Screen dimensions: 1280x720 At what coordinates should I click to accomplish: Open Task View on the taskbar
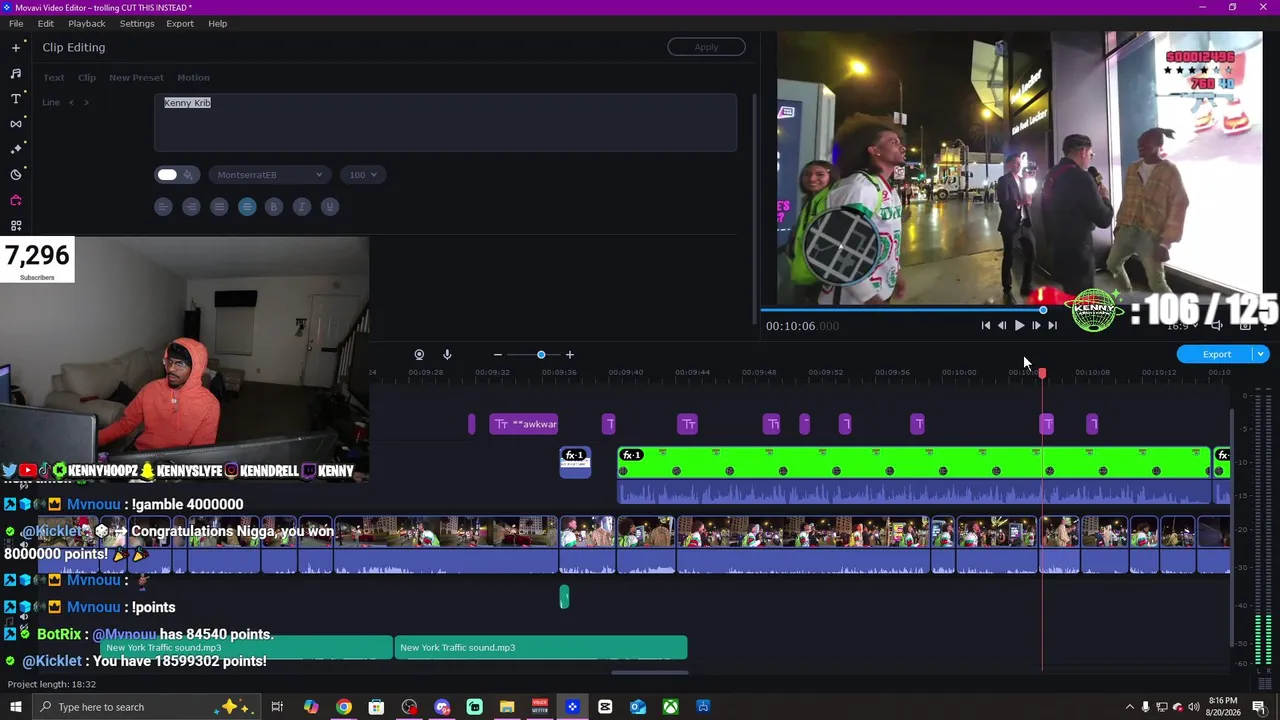tap(277, 707)
